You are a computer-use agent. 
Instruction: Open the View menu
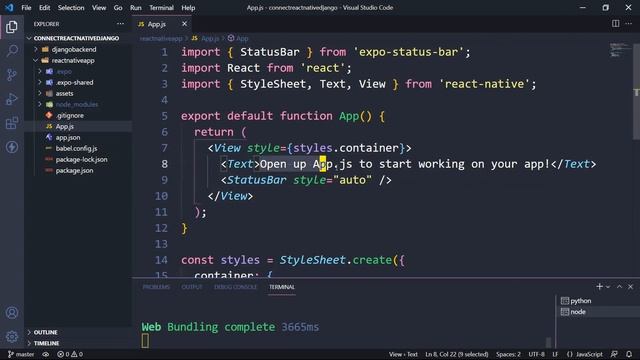[x=99, y=8]
